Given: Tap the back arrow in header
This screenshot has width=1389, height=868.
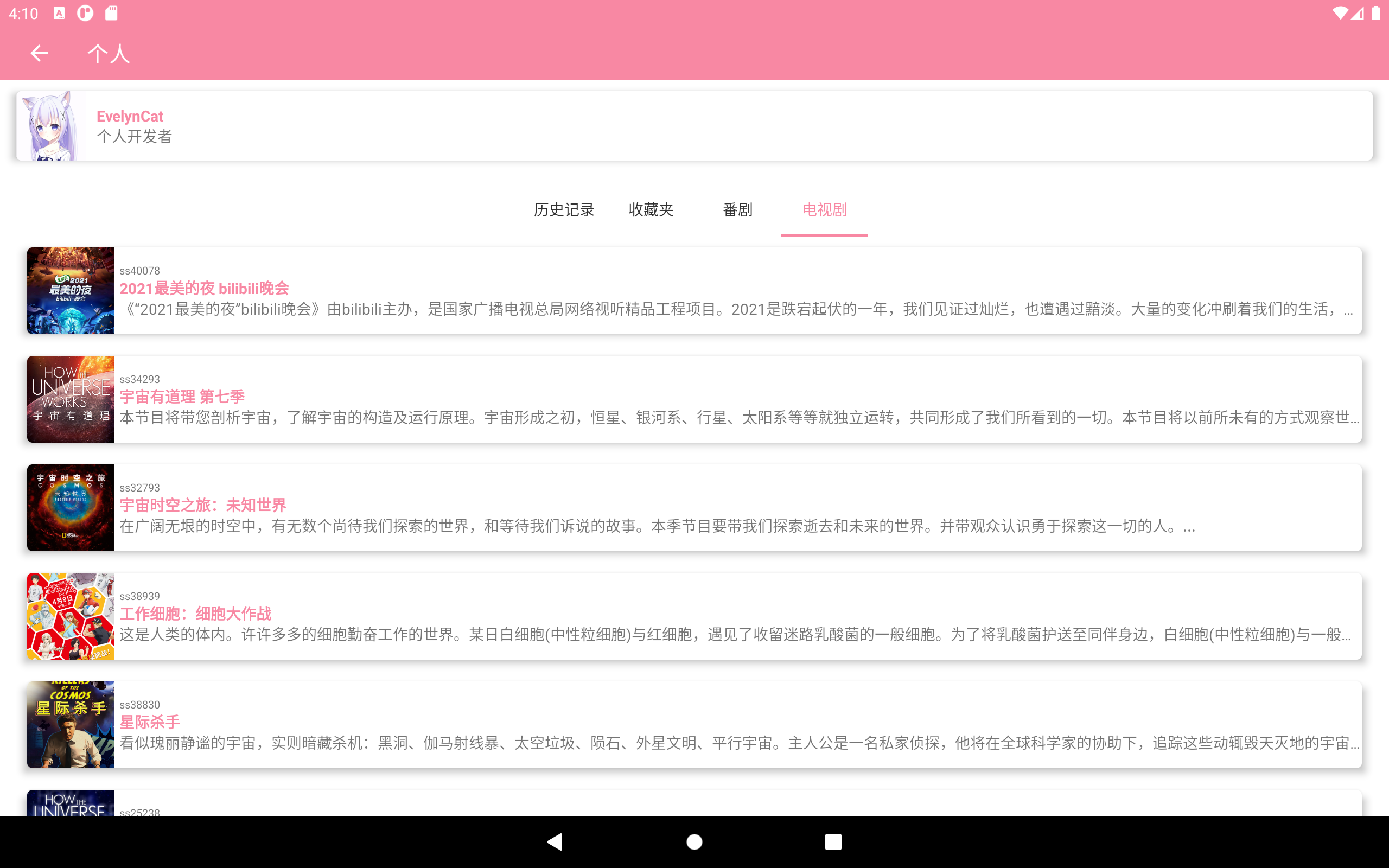Looking at the screenshot, I should (39, 53).
